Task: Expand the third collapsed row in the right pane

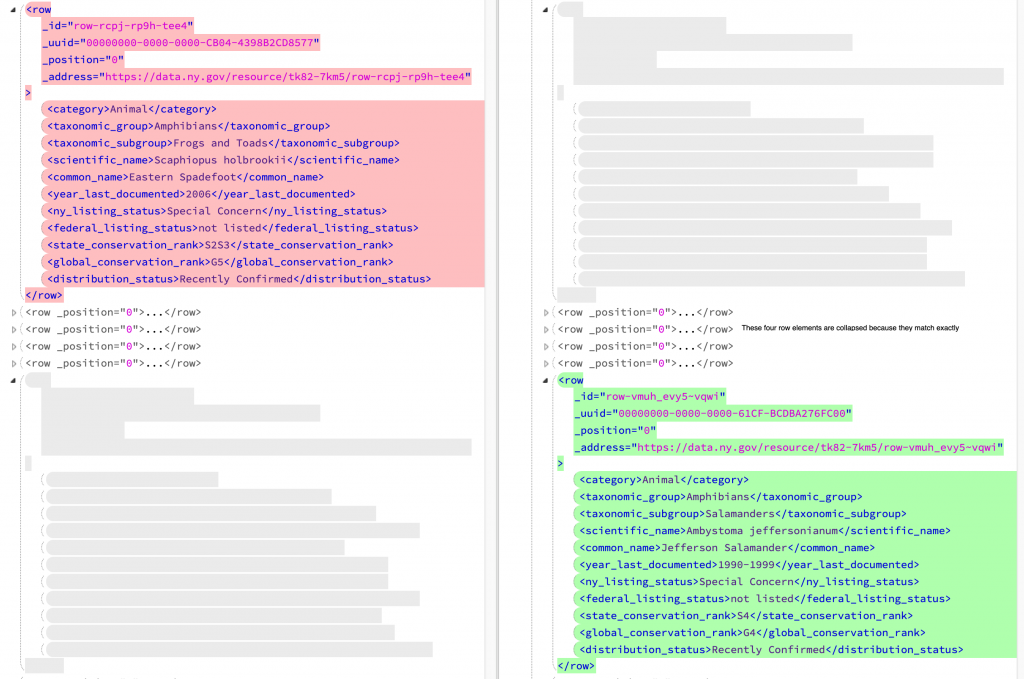Action: [x=546, y=346]
